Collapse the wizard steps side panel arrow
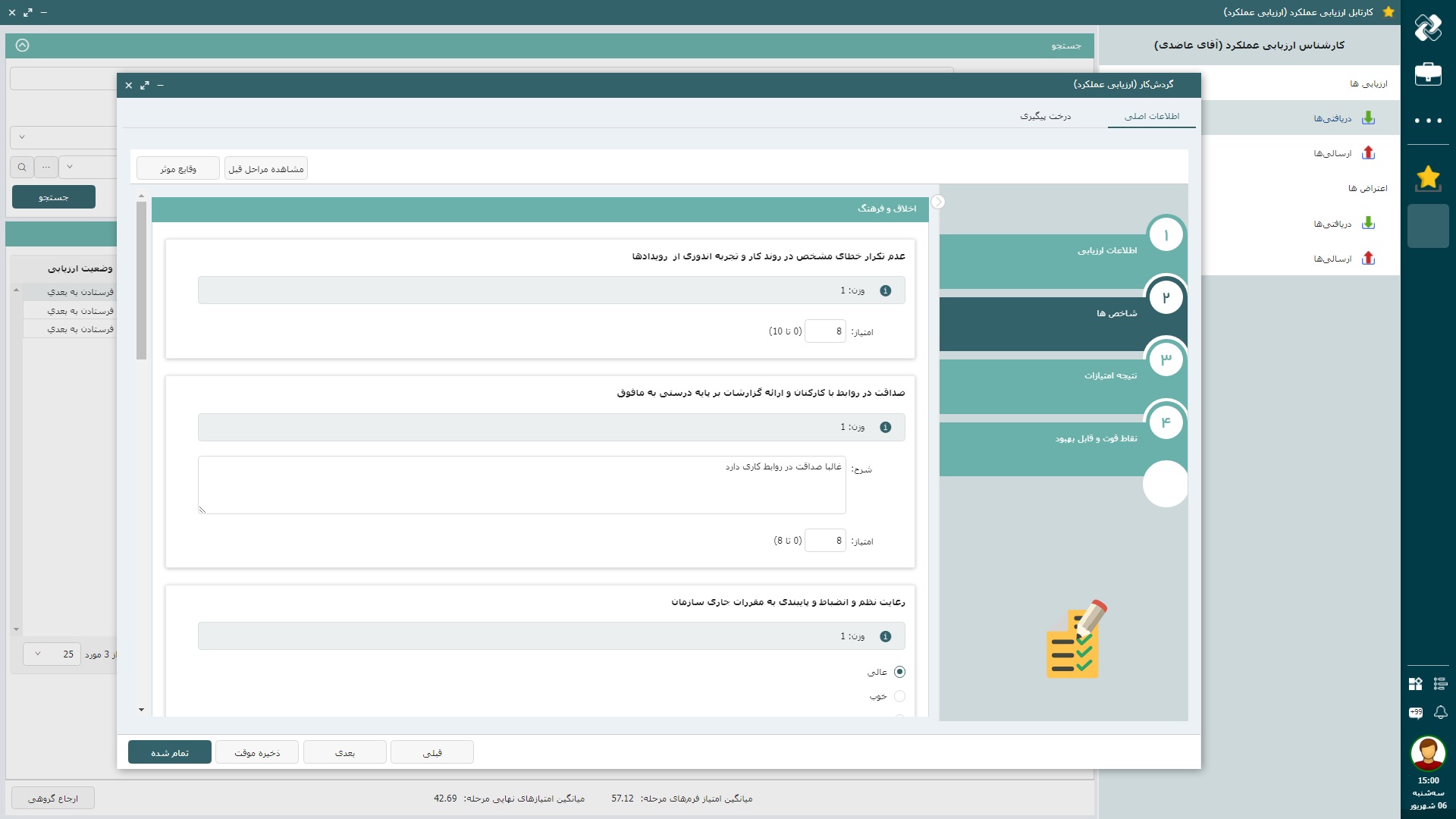Viewport: 1456px width, 819px height. [x=938, y=202]
